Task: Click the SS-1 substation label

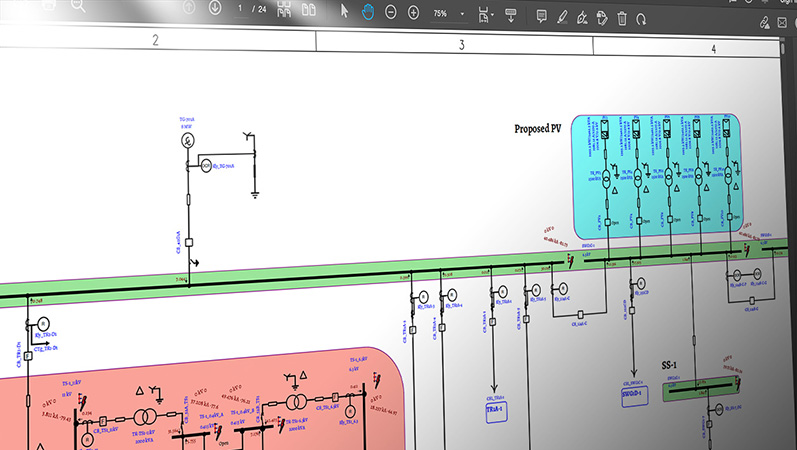Action: tap(669, 365)
